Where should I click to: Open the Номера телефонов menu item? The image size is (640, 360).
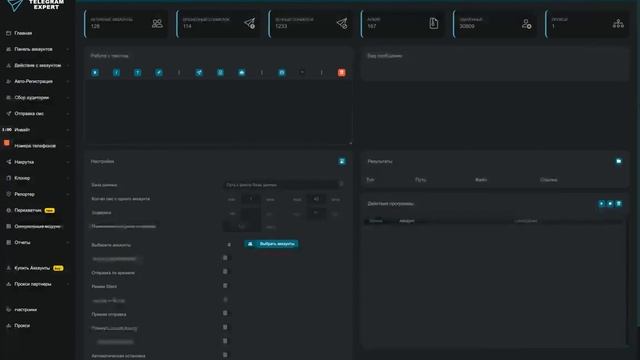pos(36,146)
